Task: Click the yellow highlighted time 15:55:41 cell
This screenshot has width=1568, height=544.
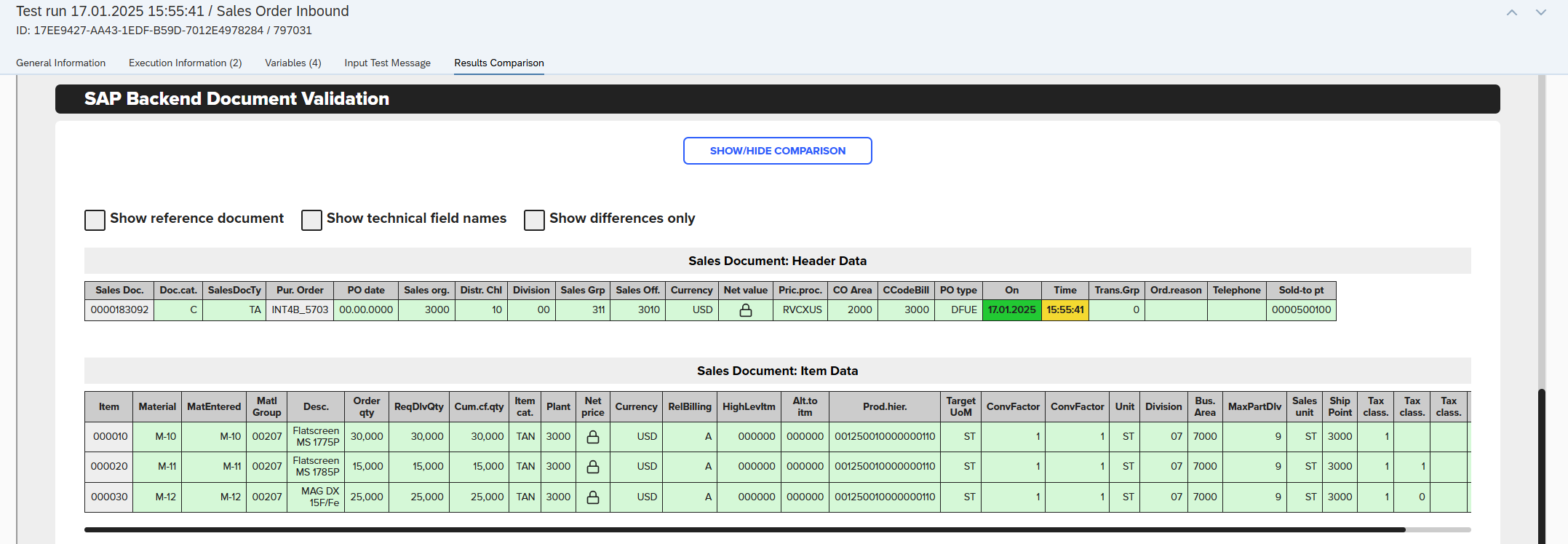Action: tap(1064, 310)
